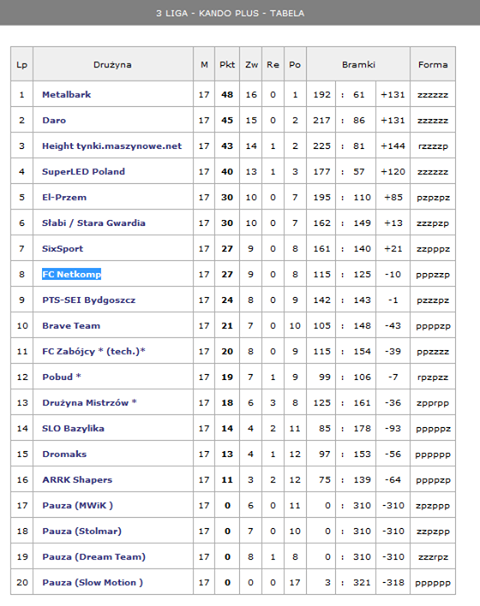
Task: Open the Daro team page
Action: click(54, 120)
